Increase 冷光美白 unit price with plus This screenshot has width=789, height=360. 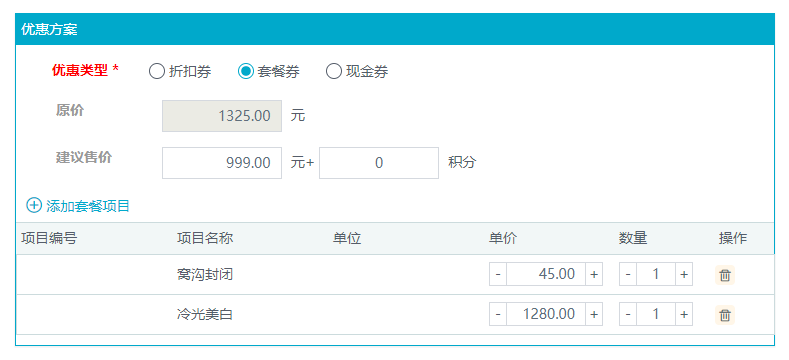(594, 314)
